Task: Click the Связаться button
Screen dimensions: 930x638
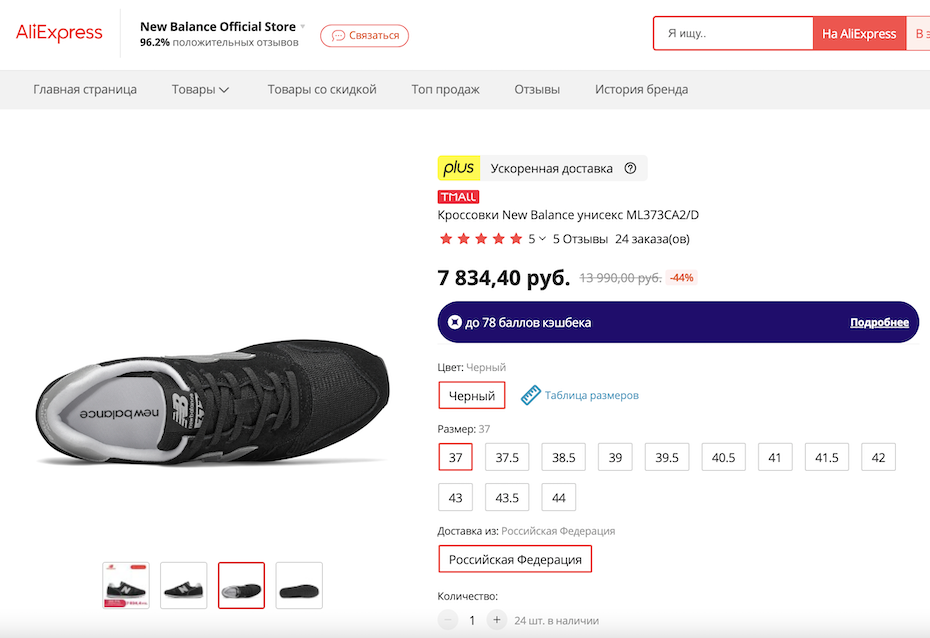Action: click(x=364, y=35)
